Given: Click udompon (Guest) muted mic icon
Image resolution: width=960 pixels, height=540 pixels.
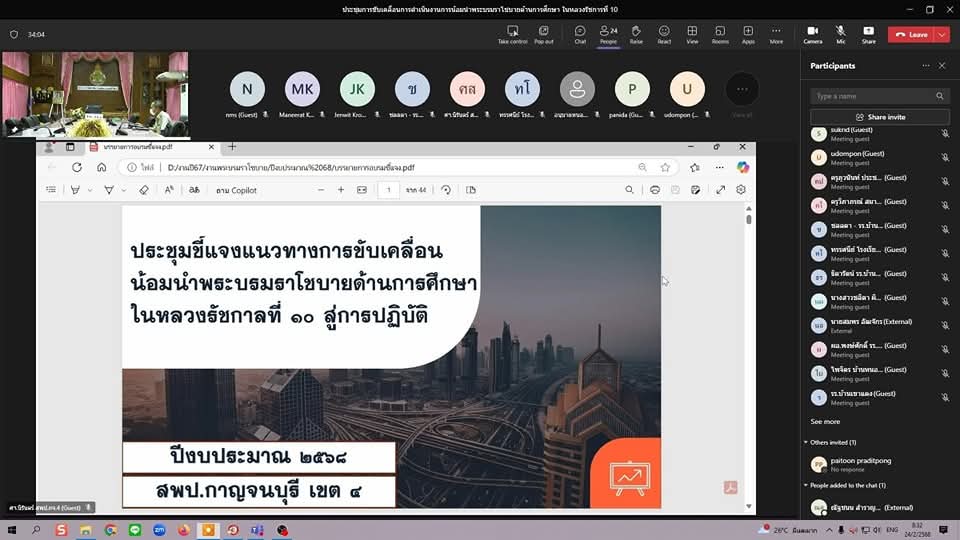Looking at the screenshot, I should click(945, 157).
